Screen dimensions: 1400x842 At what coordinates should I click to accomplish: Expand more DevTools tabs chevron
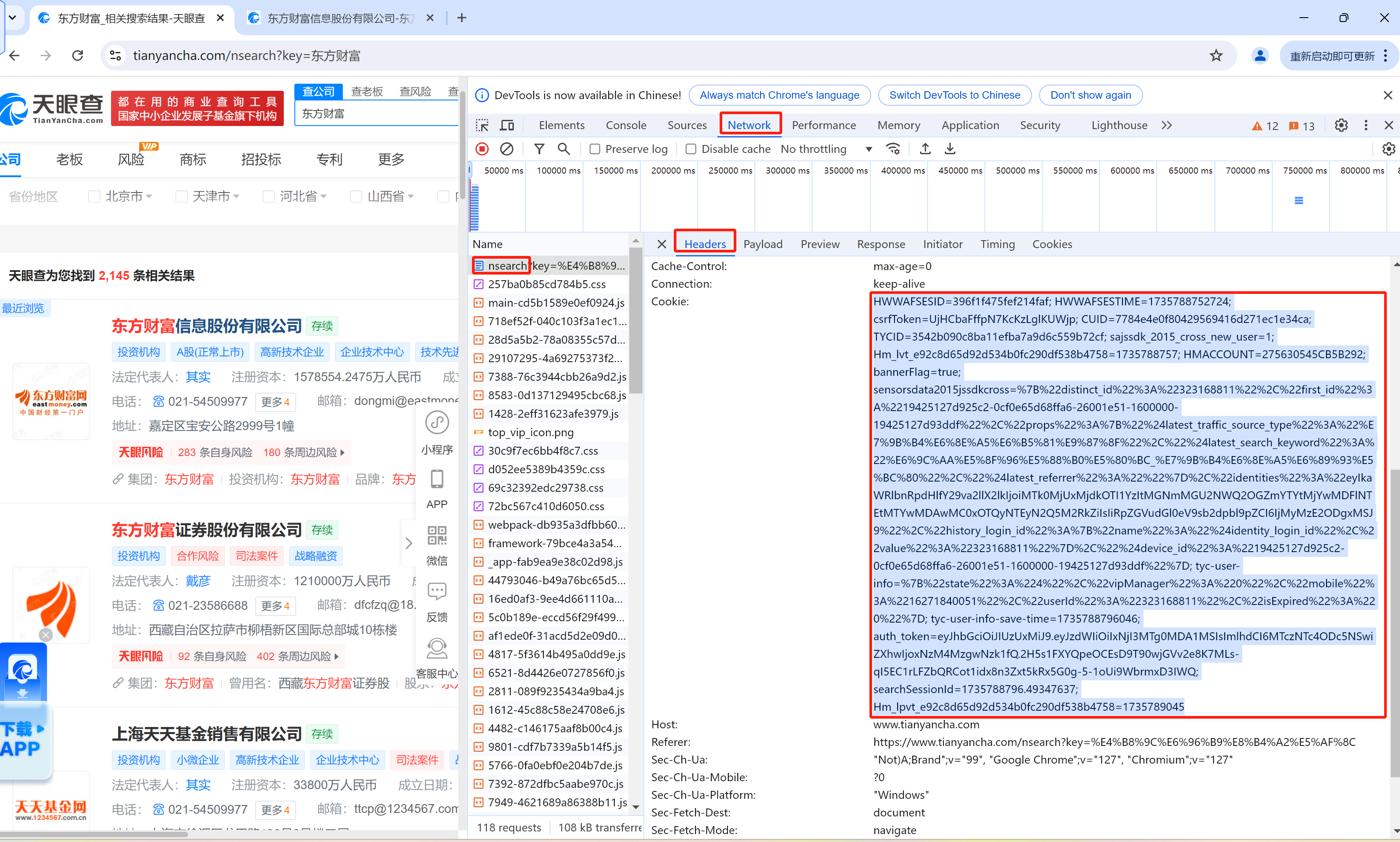click(x=1167, y=126)
